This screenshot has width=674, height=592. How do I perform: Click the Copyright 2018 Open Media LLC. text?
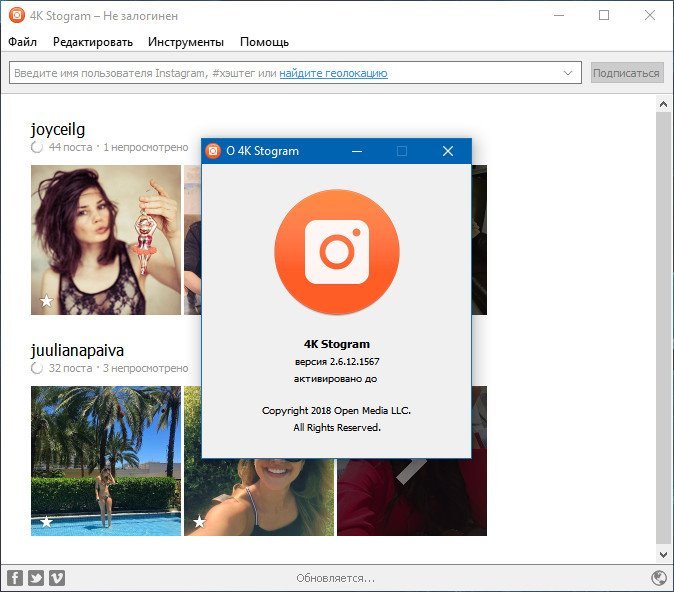tap(337, 411)
